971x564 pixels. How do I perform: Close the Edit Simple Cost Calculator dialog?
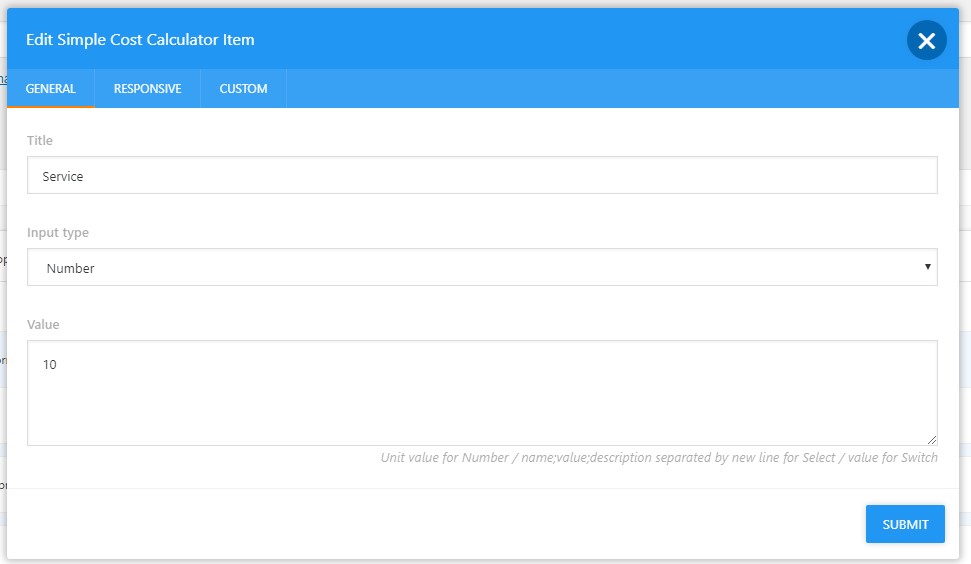[x=926, y=40]
